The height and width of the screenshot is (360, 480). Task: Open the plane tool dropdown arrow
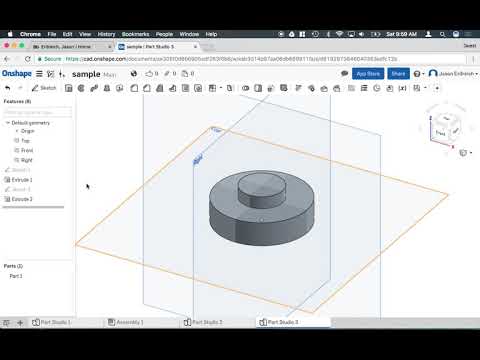click(426, 88)
